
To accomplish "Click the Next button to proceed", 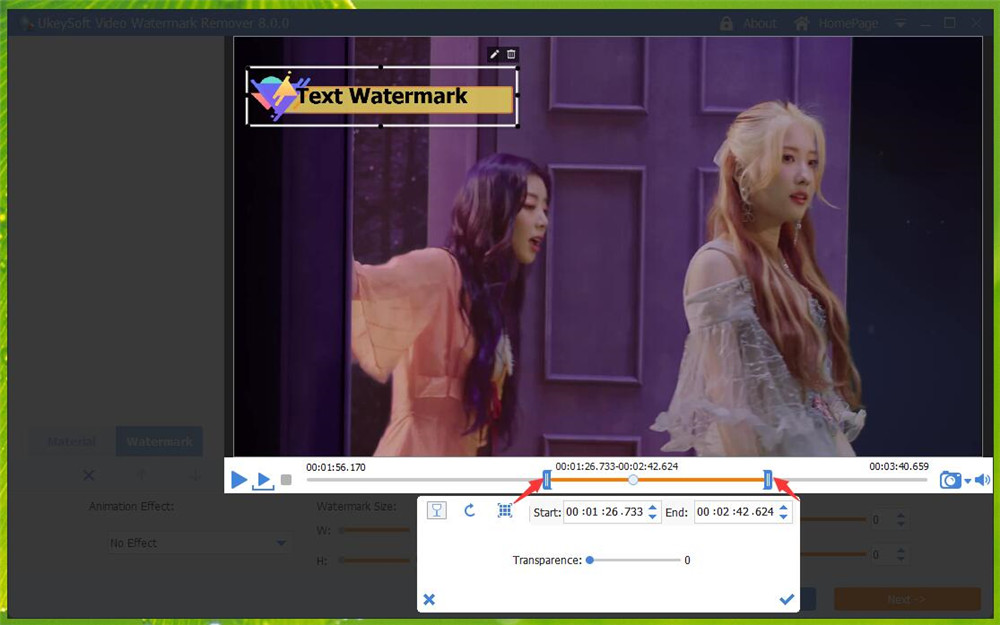I will 907,597.
